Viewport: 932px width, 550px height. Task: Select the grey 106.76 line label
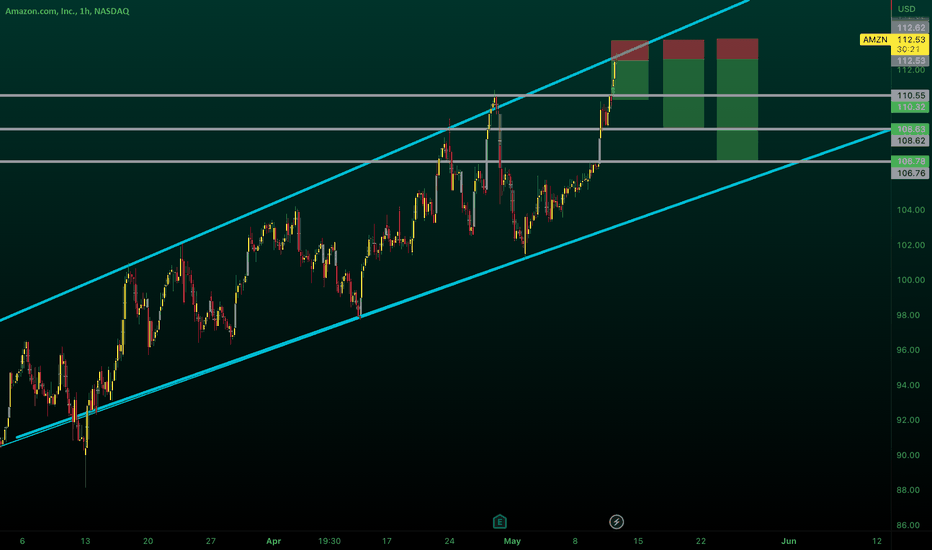click(x=911, y=173)
